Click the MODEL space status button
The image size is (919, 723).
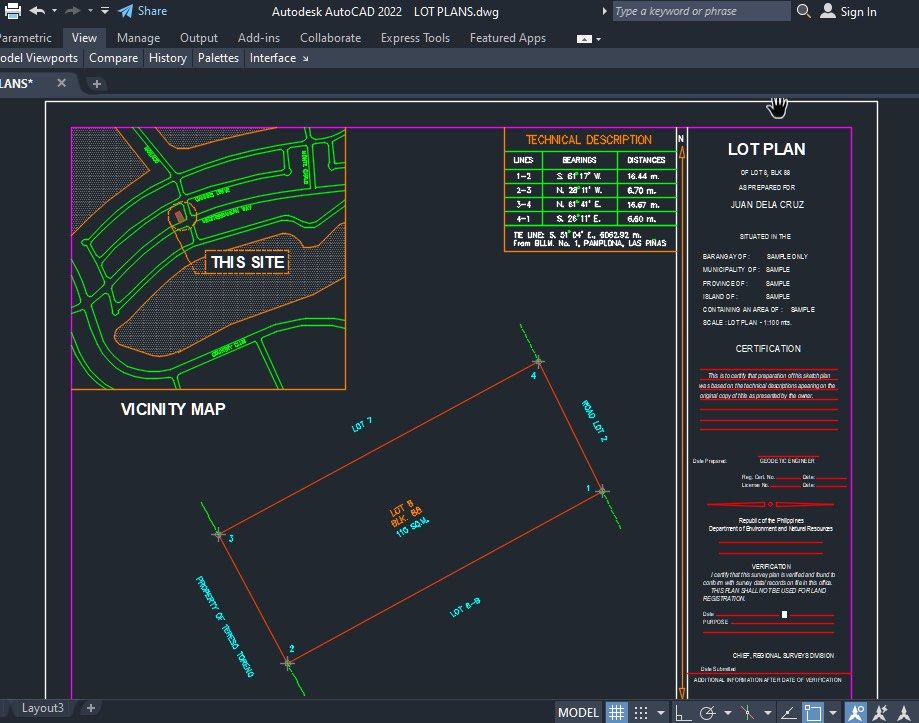(578, 712)
